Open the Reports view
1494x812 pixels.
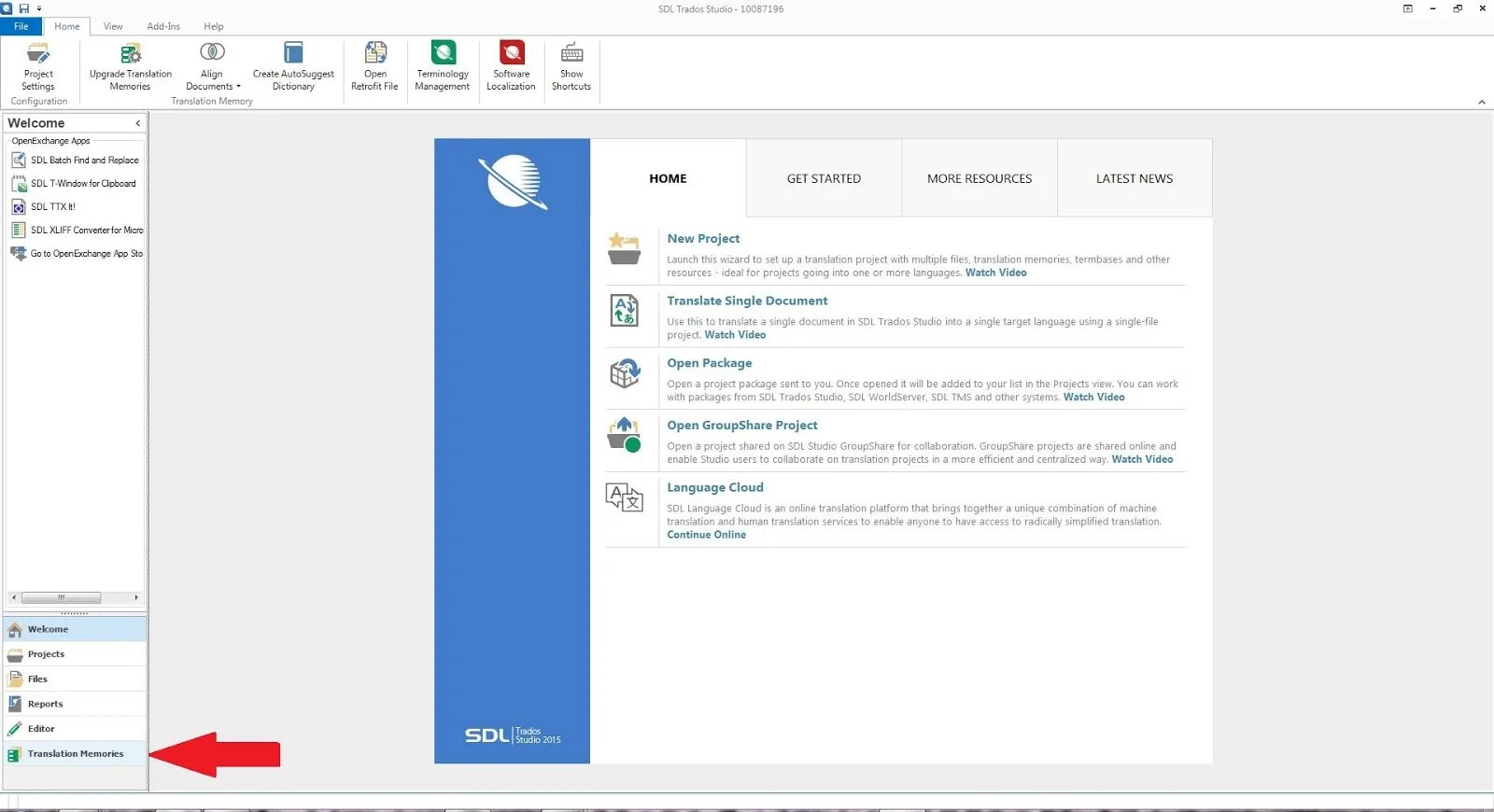pos(75,704)
